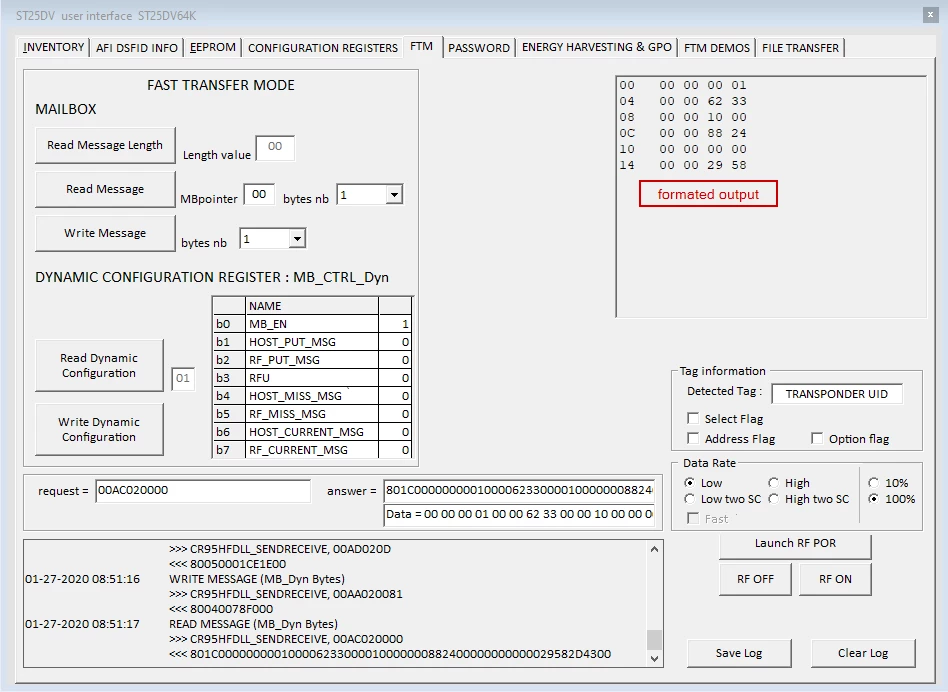The height and width of the screenshot is (692, 948).
Task: Select the High data rate radio button
Action: point(773,483)
